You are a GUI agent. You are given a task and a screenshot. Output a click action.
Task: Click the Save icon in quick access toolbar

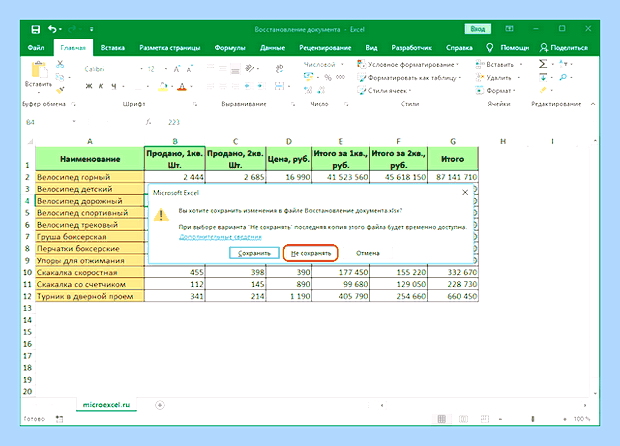tap(36, 29)
